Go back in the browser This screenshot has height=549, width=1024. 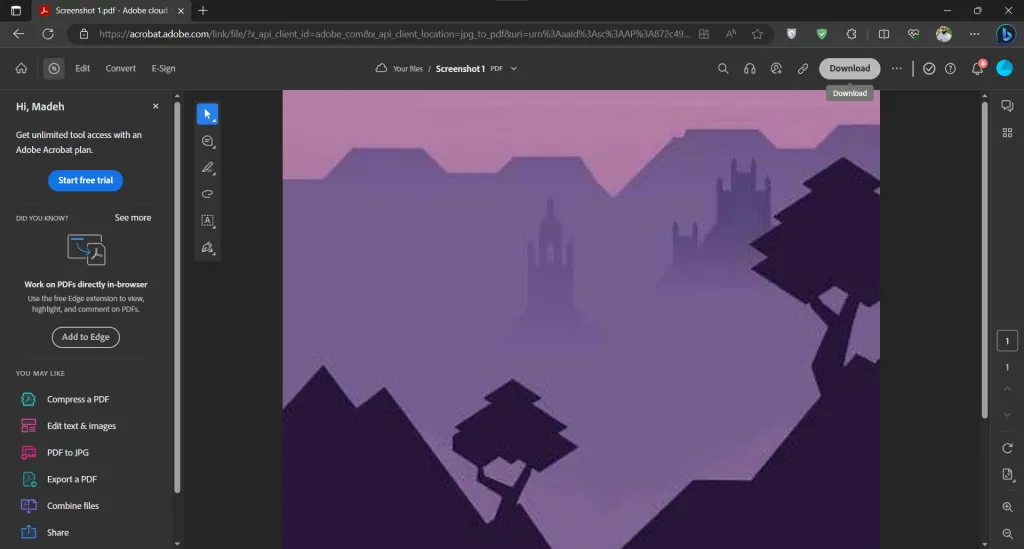[18, 34]
